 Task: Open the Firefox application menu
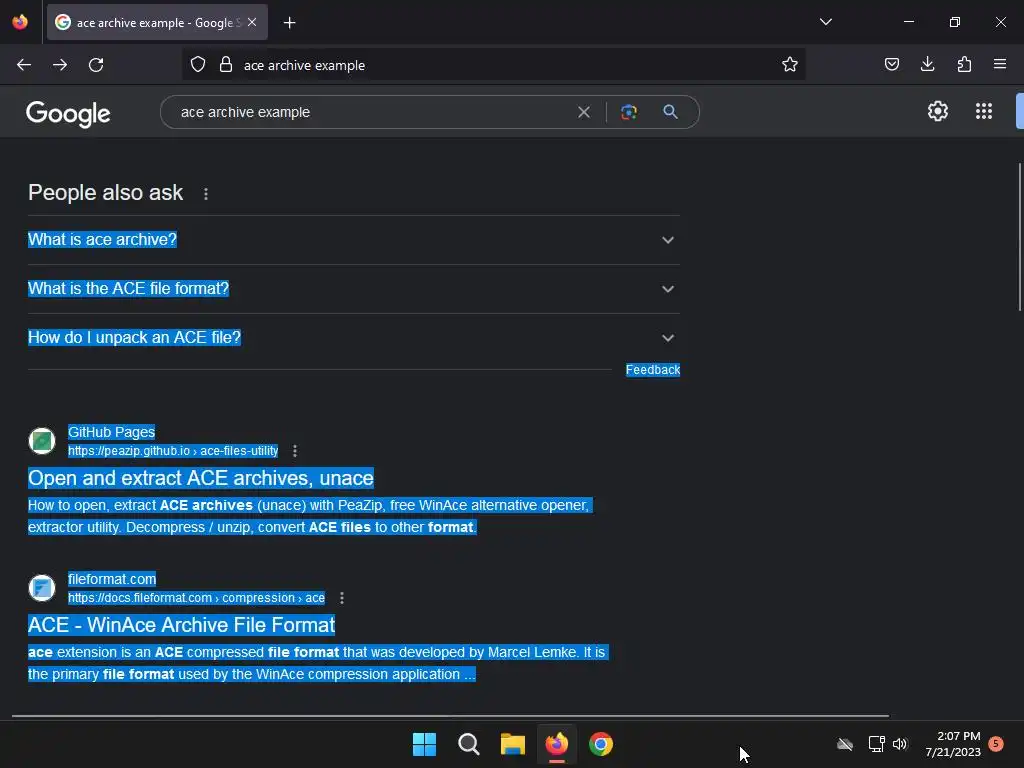point(1000,65)
